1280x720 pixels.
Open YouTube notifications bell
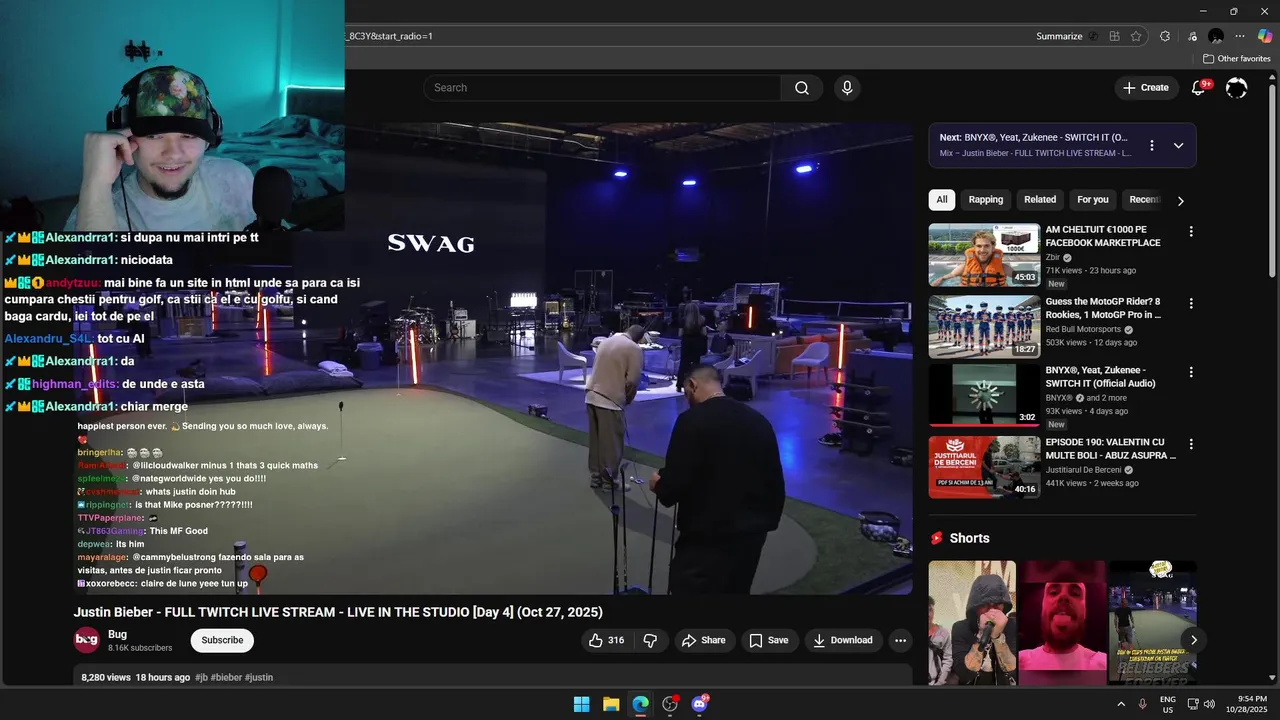coord(1198,88)
